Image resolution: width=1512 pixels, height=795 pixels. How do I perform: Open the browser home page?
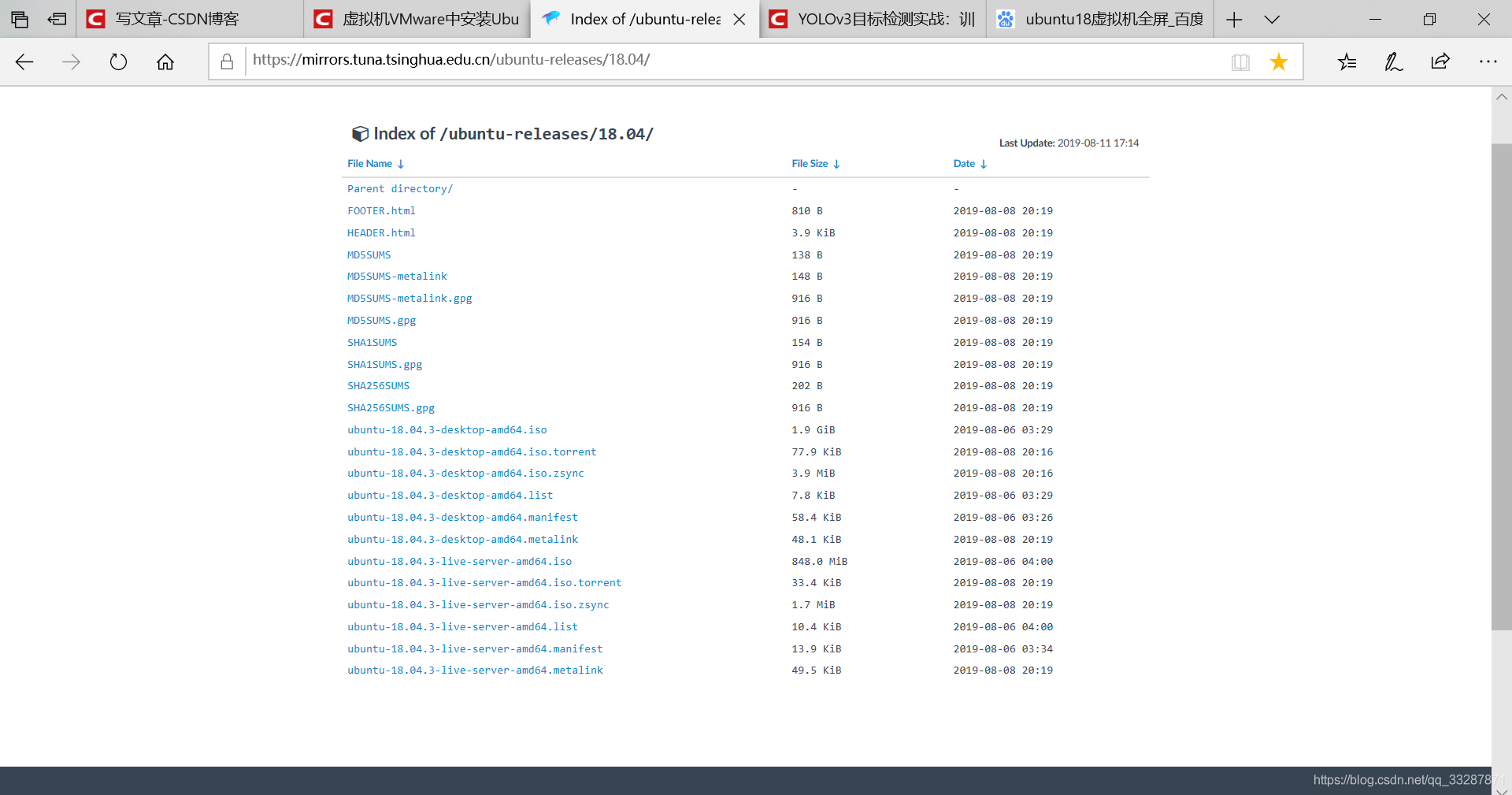click(x=165, y=62)
